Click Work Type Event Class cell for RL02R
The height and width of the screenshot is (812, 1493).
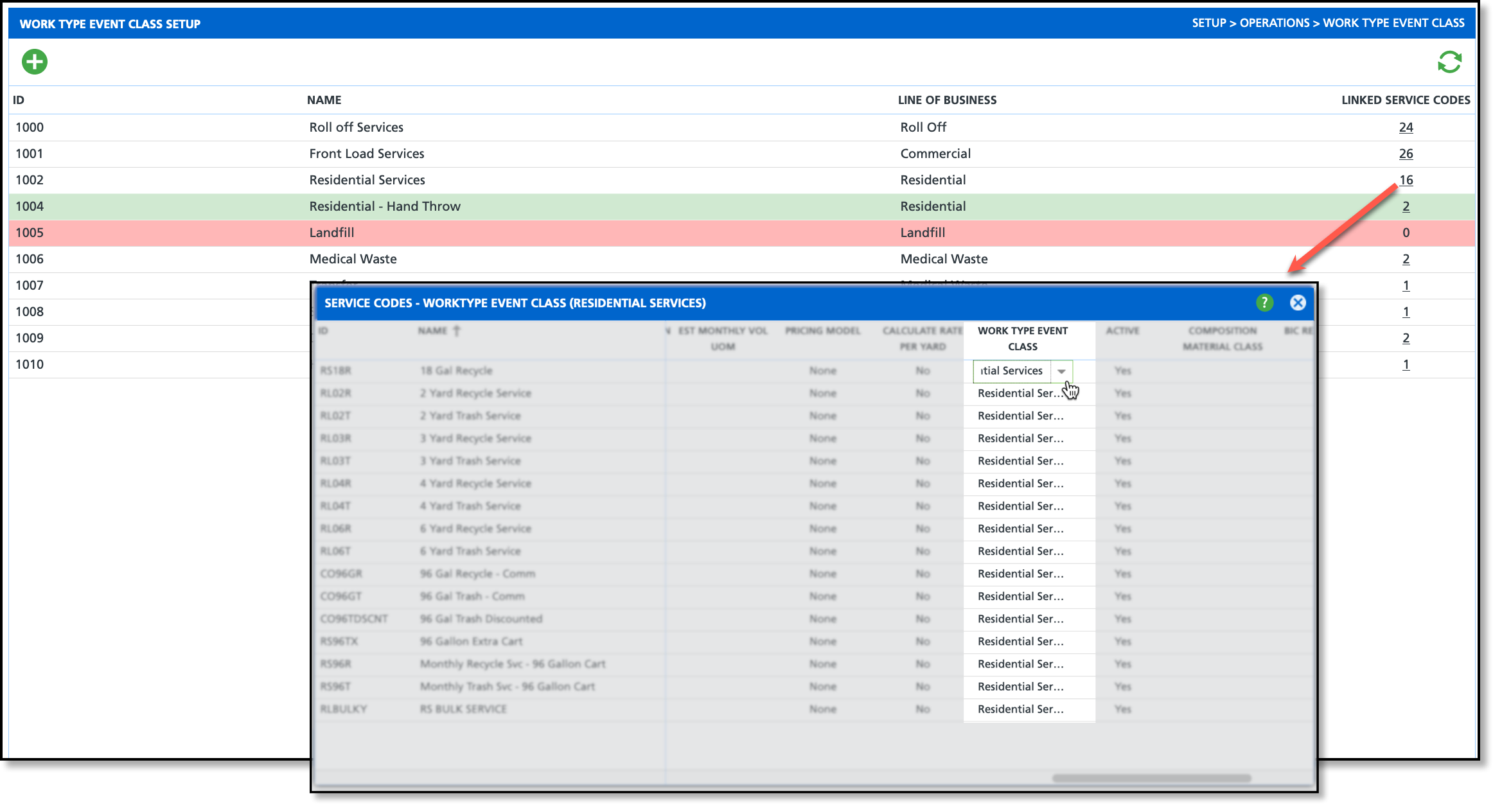[1020, 393]
